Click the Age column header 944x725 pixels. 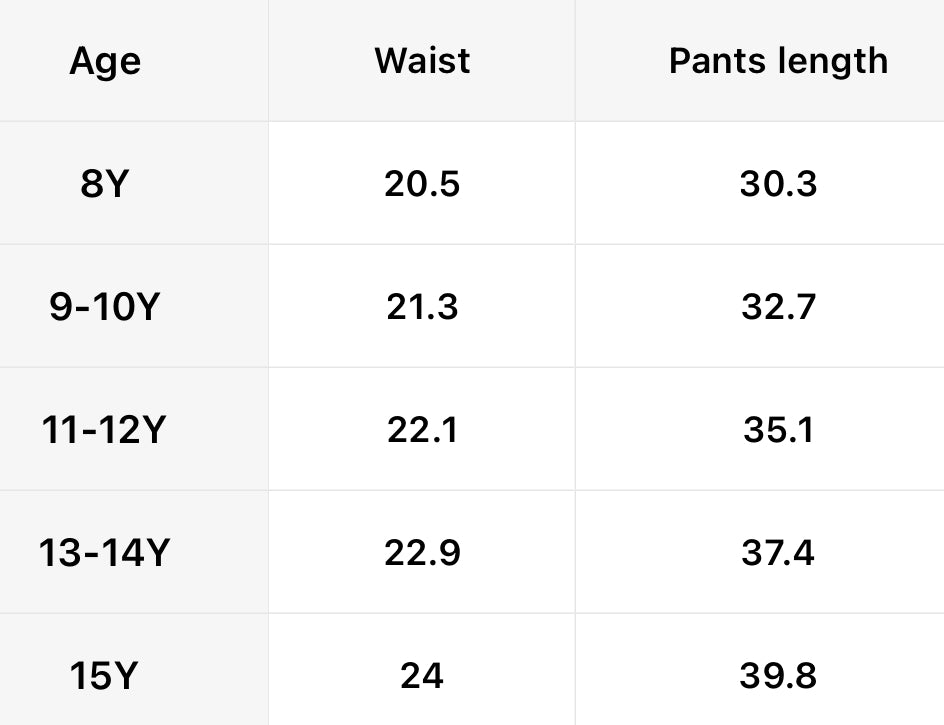pyautogui.click(x=105, y=62)
